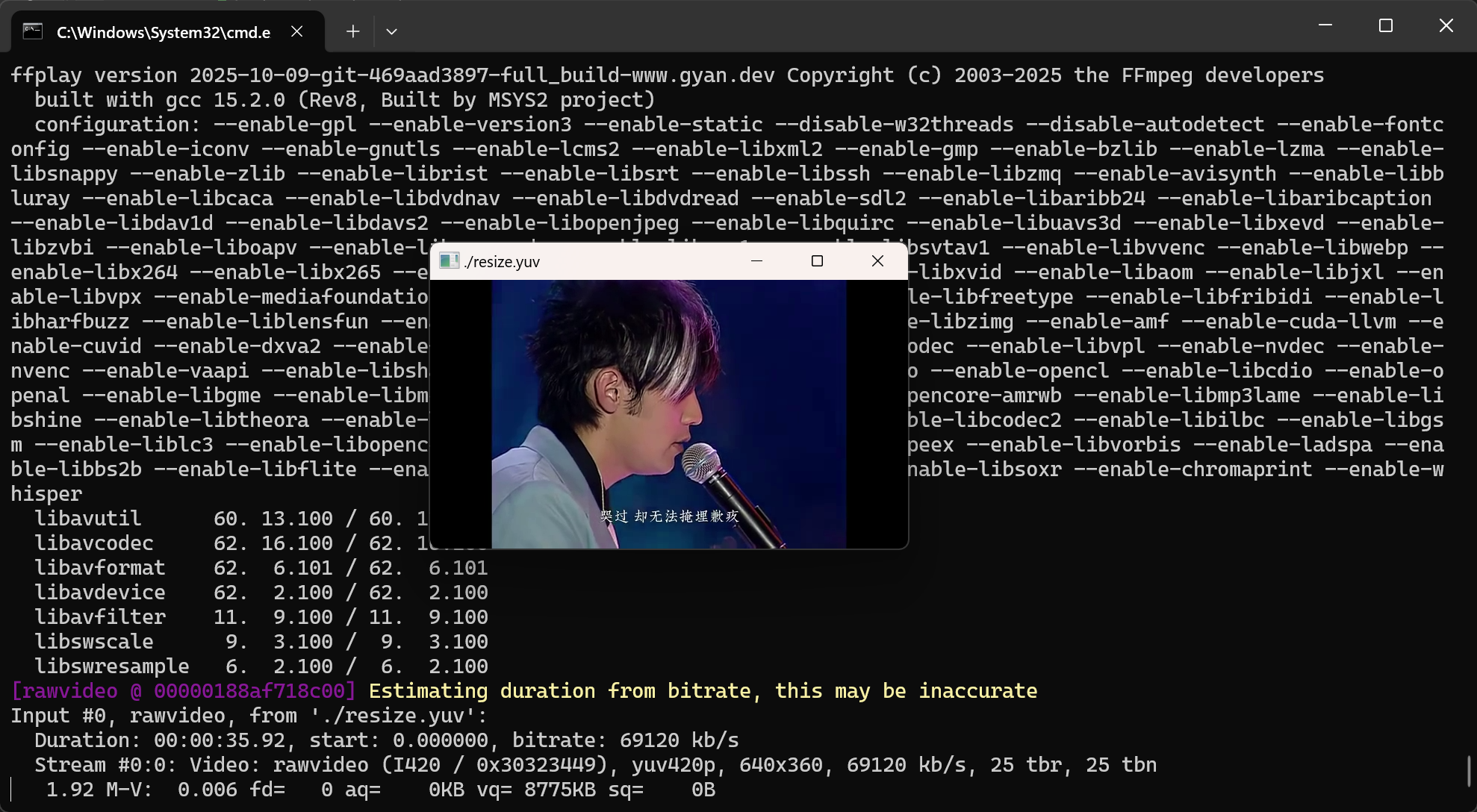Click the cmd icon in the terminal tab

32,31
